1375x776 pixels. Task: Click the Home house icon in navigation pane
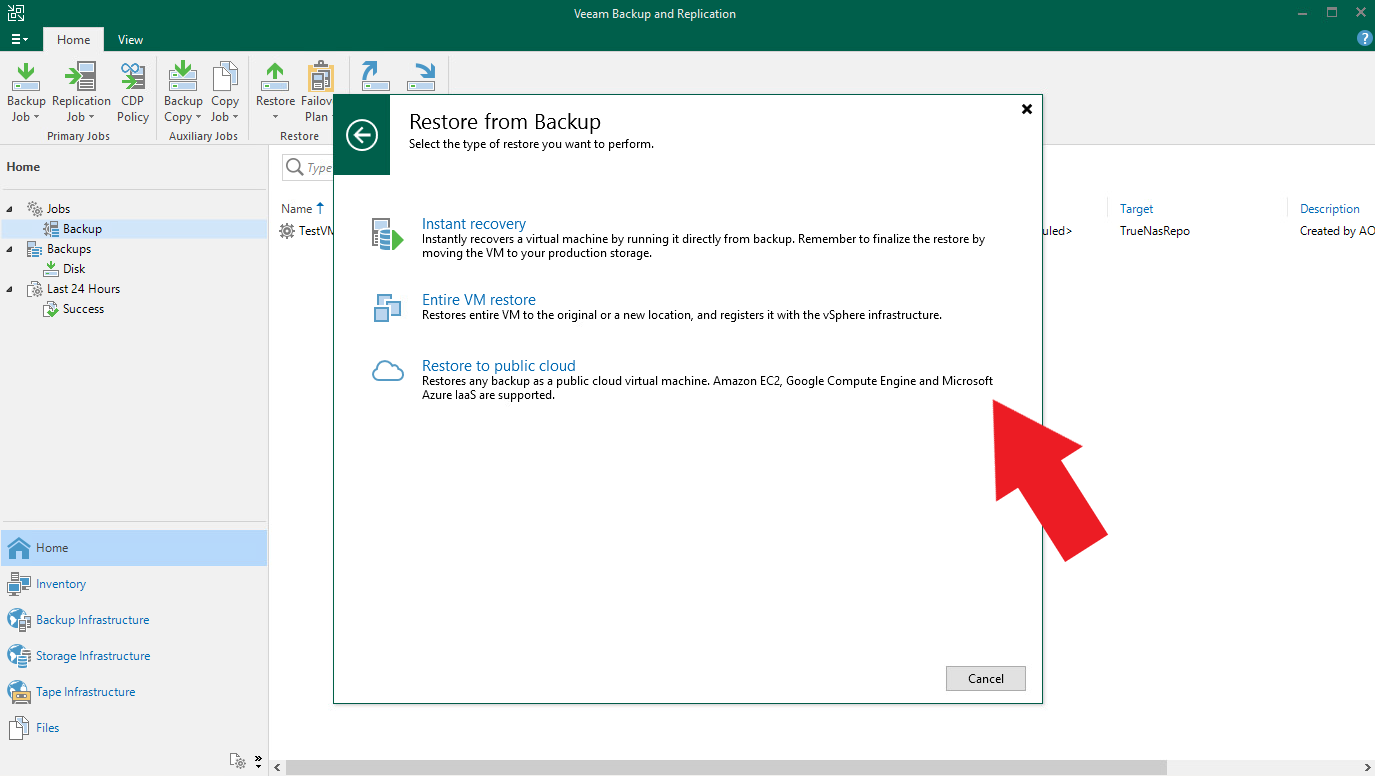coord(19,548)
